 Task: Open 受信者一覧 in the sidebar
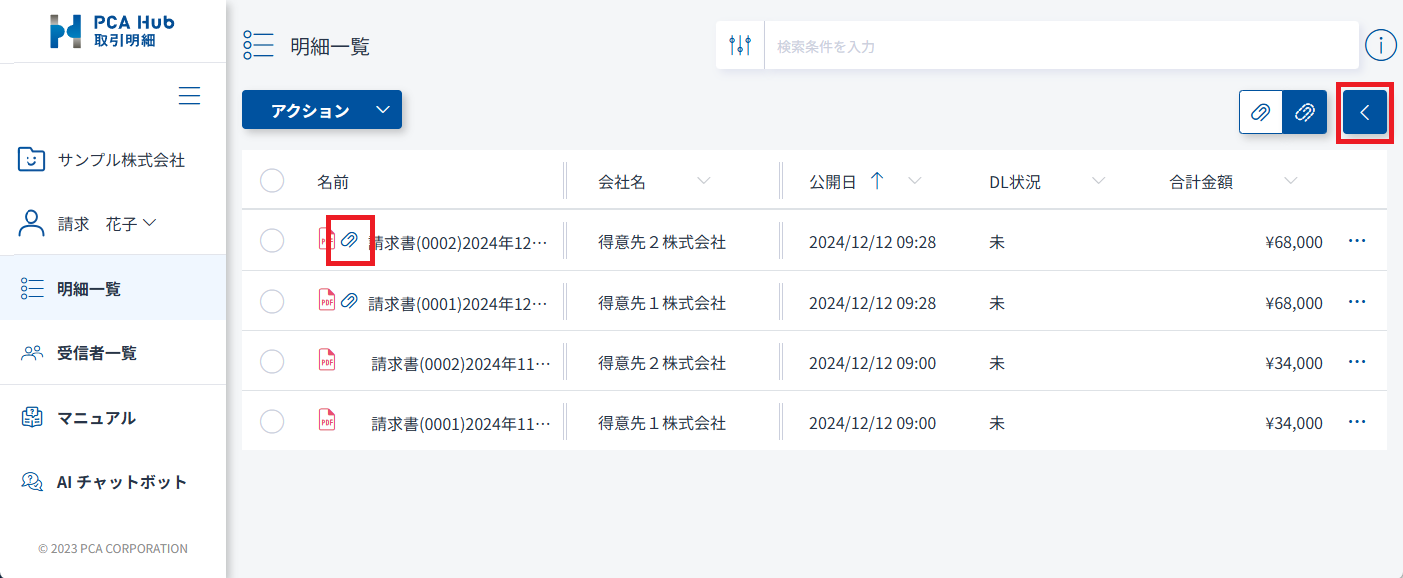[96, 353]
